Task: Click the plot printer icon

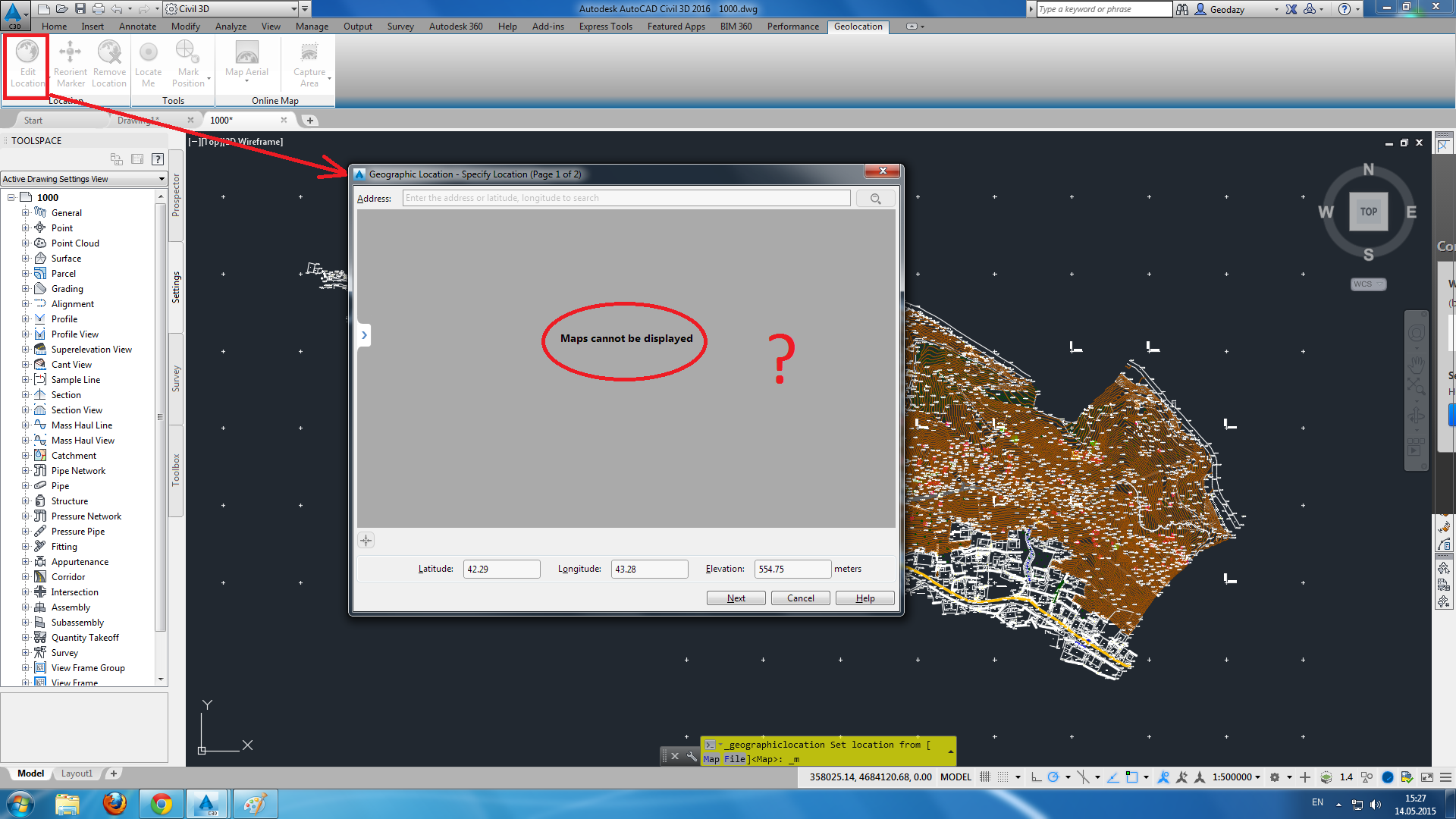Action: (99, 9)
